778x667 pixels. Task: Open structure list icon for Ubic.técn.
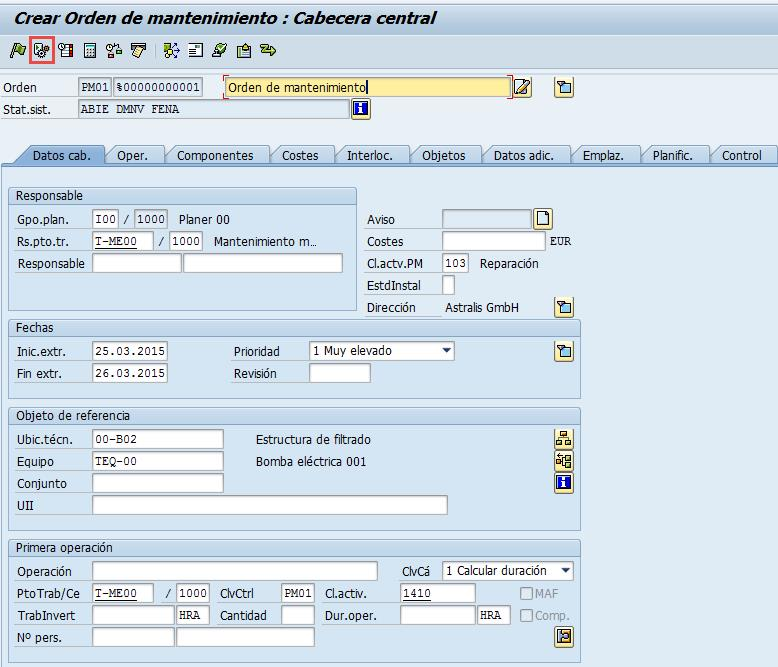coord(564,439)
